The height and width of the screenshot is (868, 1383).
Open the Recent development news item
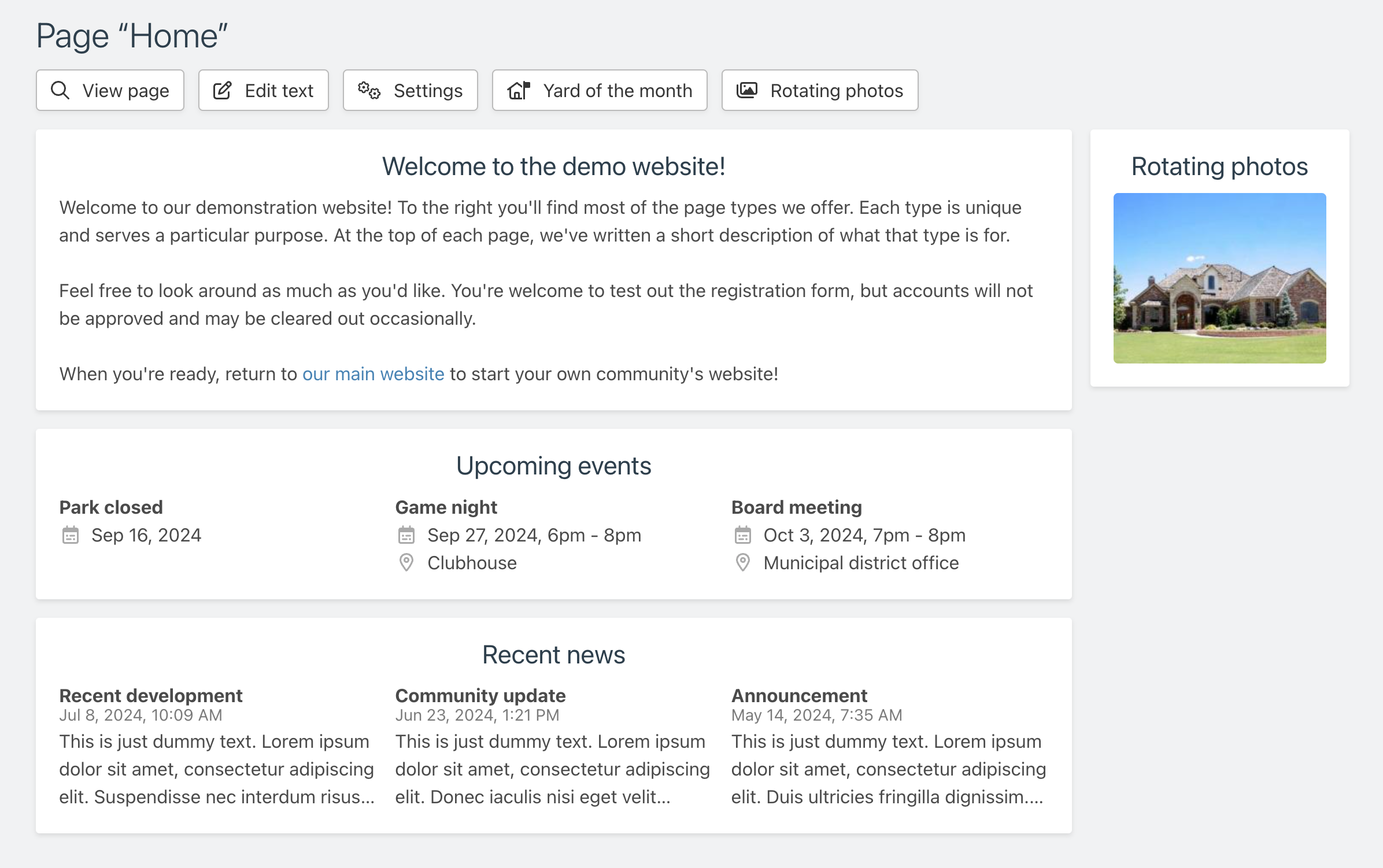(150, 695)
